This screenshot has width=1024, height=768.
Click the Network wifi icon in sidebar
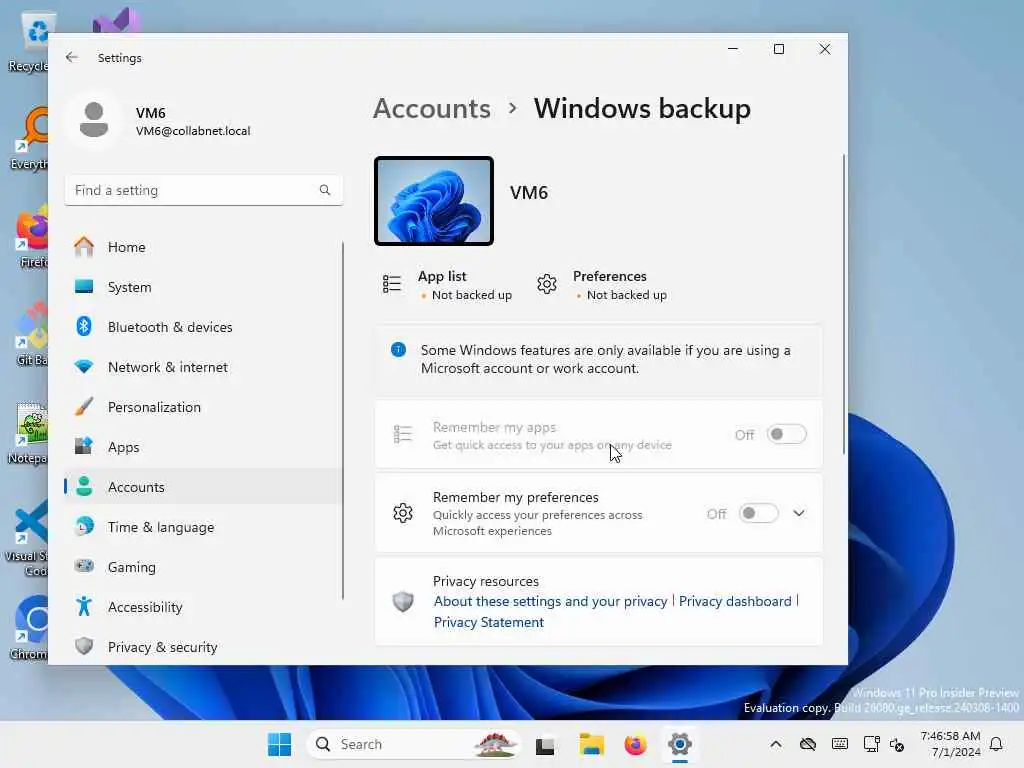[x=84, y=366]
